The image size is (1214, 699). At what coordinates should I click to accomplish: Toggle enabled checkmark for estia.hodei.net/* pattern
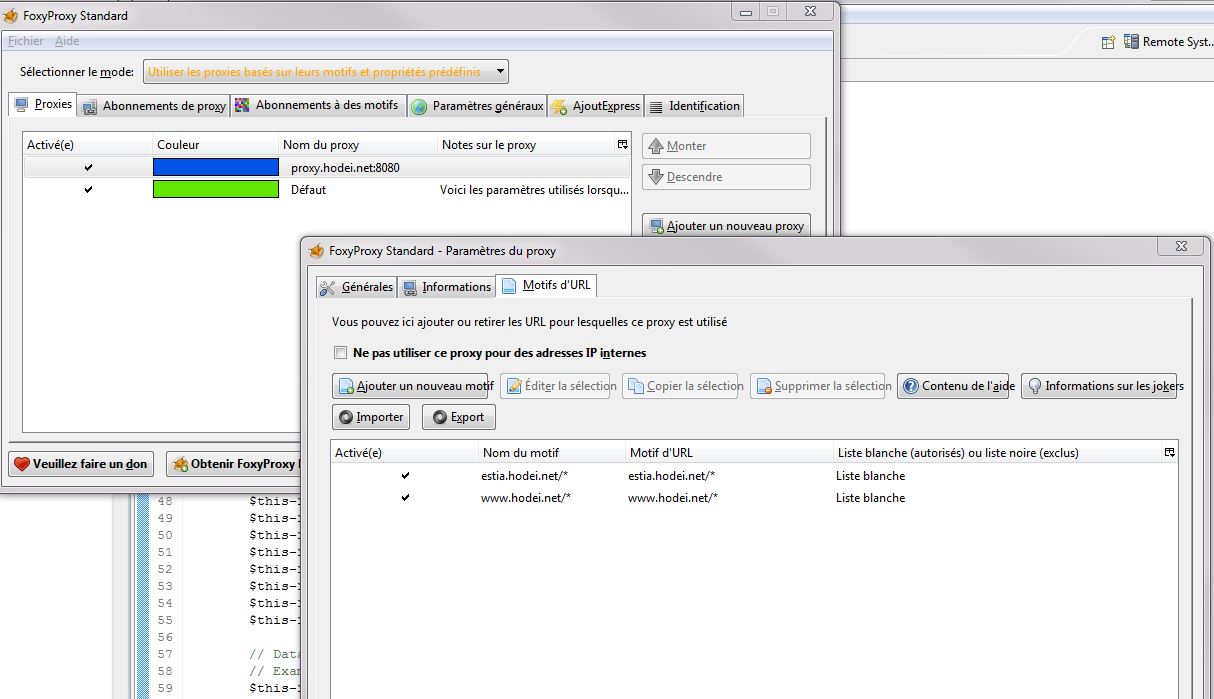coord(405,476)
